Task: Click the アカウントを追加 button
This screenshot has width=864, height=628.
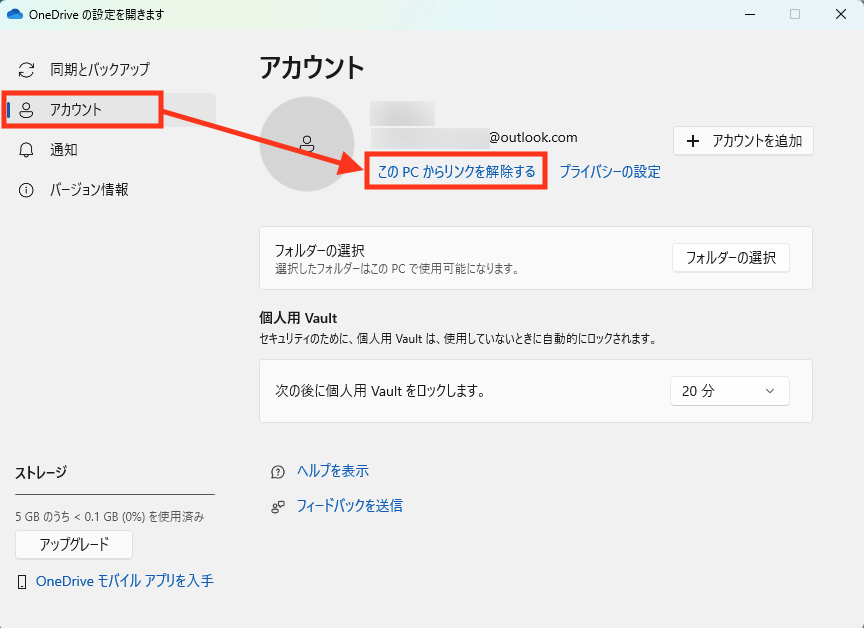Action: [743, 141]
